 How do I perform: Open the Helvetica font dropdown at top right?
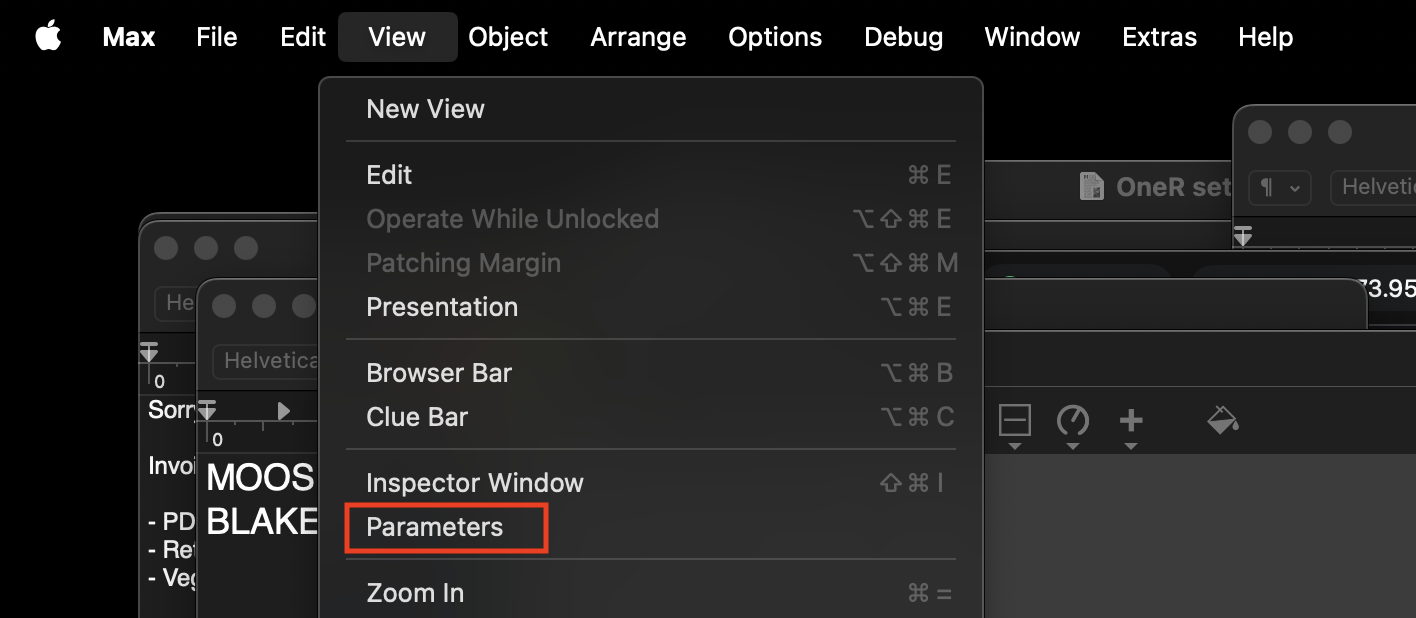pos(1377,187)
